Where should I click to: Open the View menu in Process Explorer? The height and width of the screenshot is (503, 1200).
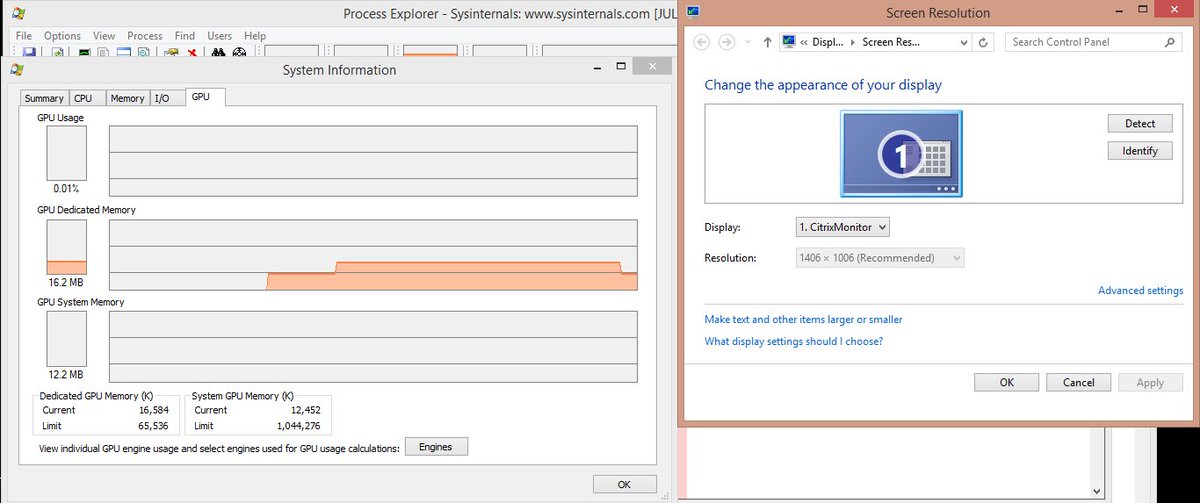point(104,35)
